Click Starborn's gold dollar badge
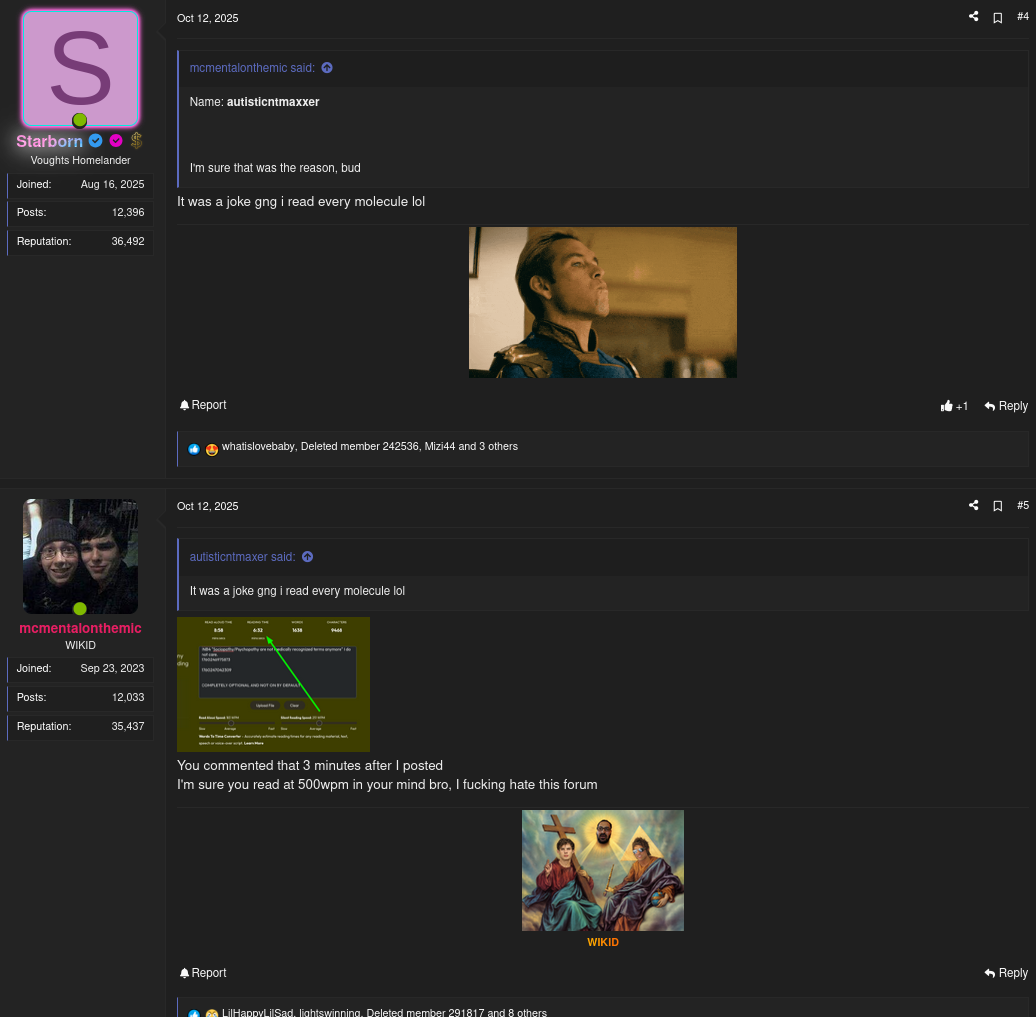This screenshot has width=1036, height=1017. click(x=137, y=141)
